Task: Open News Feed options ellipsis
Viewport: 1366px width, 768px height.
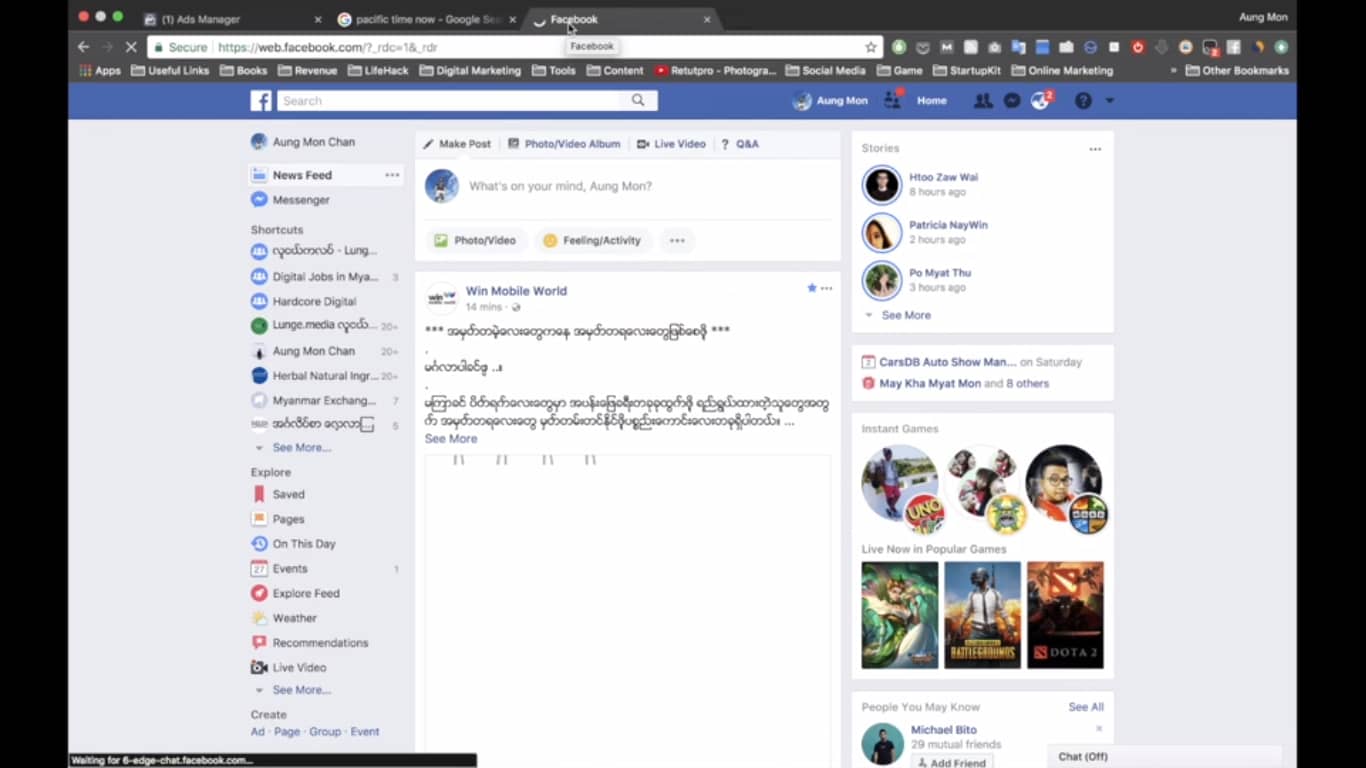Action: point(392,175)
